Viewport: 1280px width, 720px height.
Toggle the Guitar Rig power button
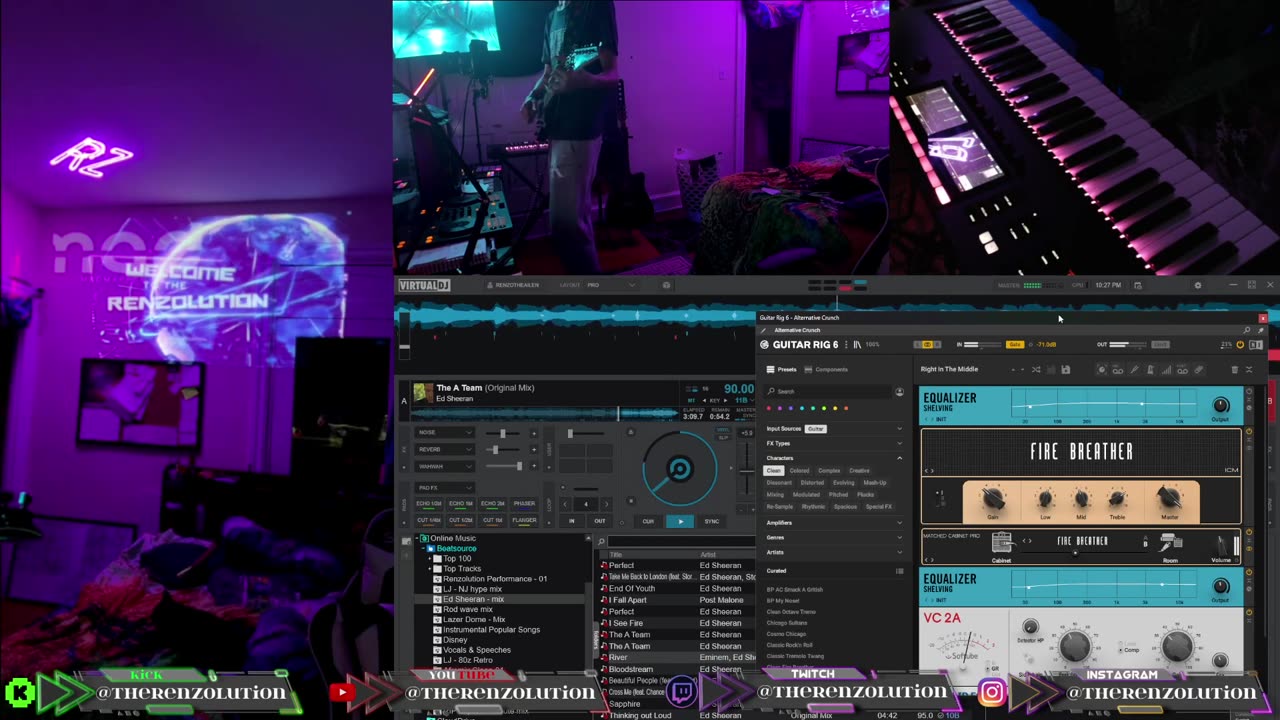pyautogui.click(x=1240, y=345)
